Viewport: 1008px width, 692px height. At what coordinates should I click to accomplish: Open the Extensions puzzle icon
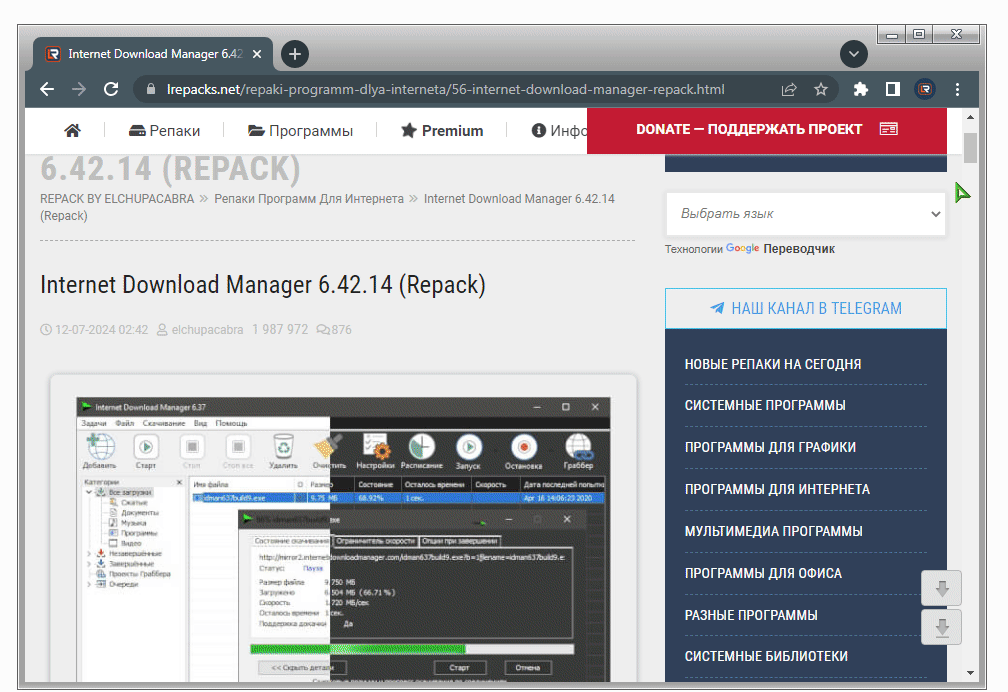click(x=860, y=89)
